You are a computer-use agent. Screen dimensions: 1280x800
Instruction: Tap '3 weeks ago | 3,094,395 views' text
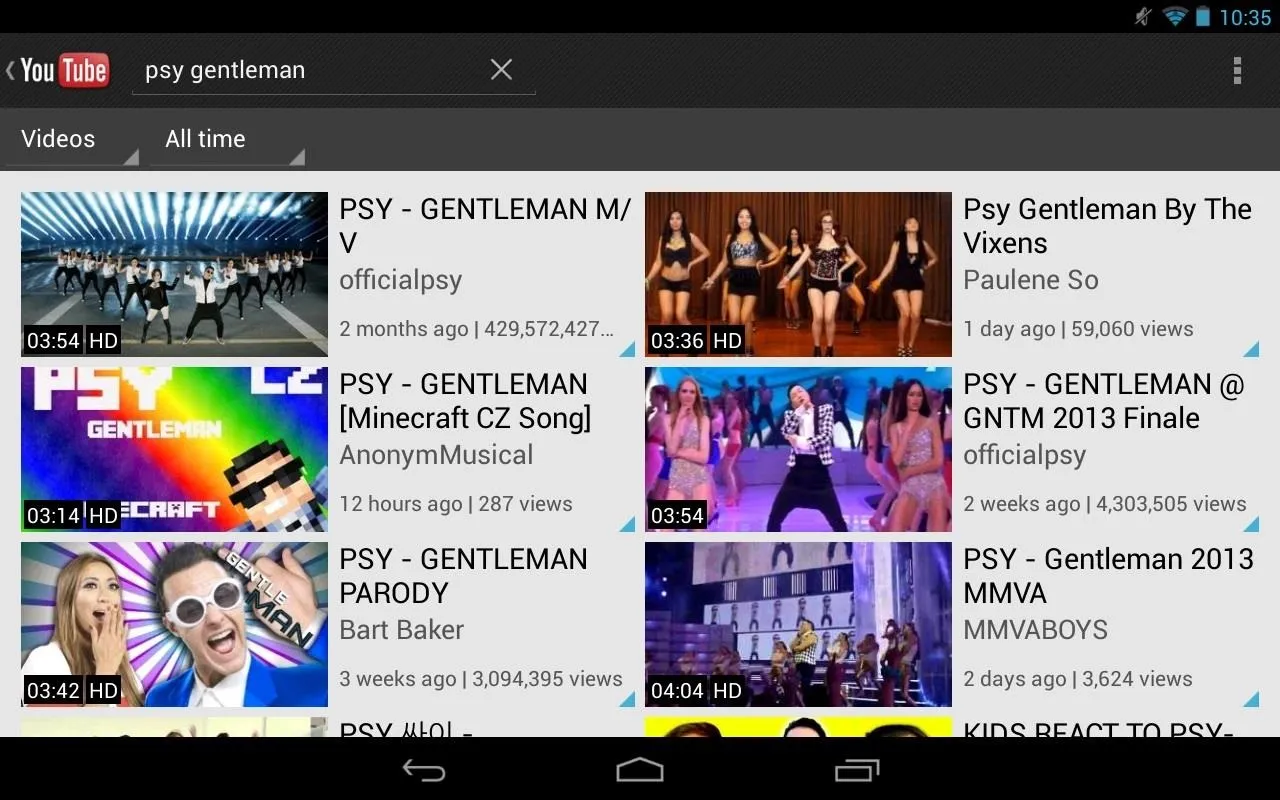point(481,679)
